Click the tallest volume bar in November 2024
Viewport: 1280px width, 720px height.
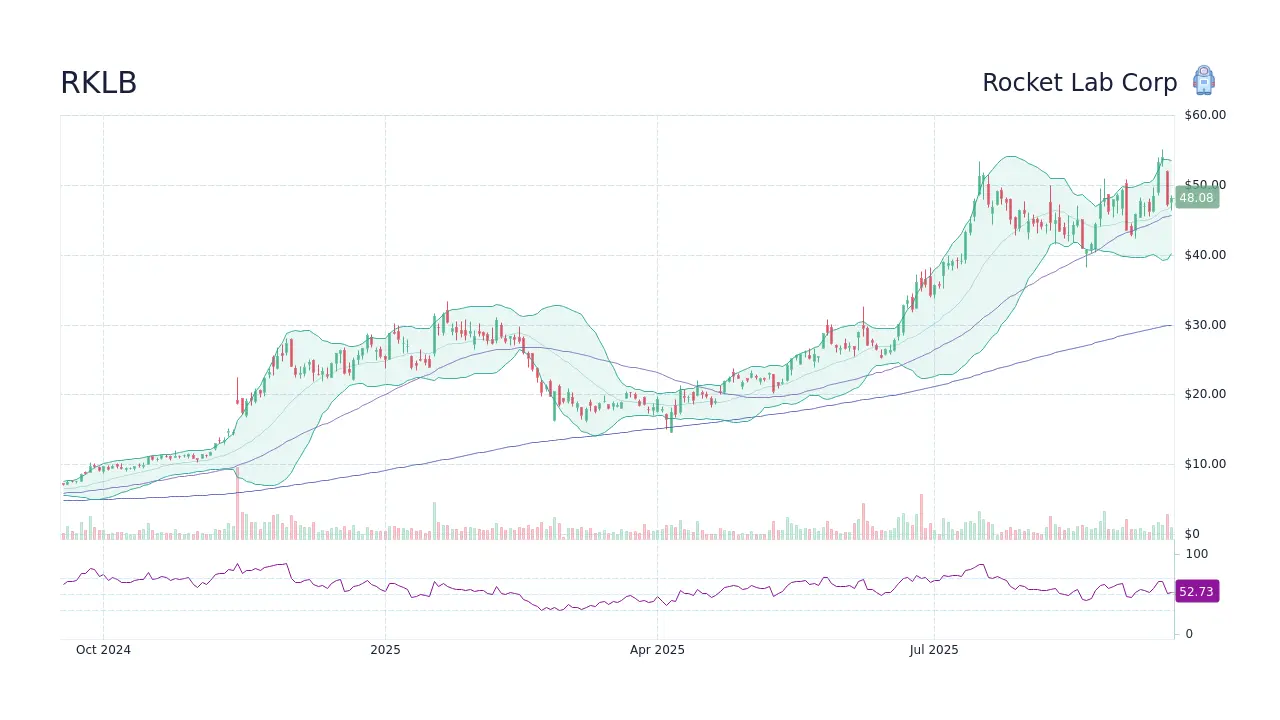[237, 503]
